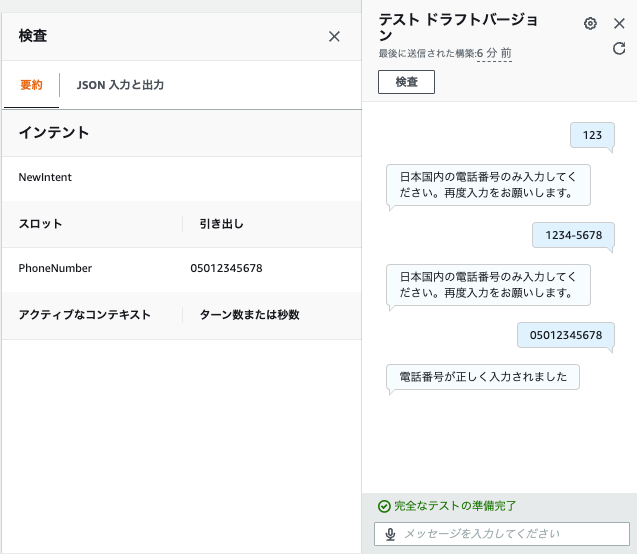Click the green 完全なテストの準備完了 check icon
The width and height of the screenshot is (637, 556).
point(384,506)
